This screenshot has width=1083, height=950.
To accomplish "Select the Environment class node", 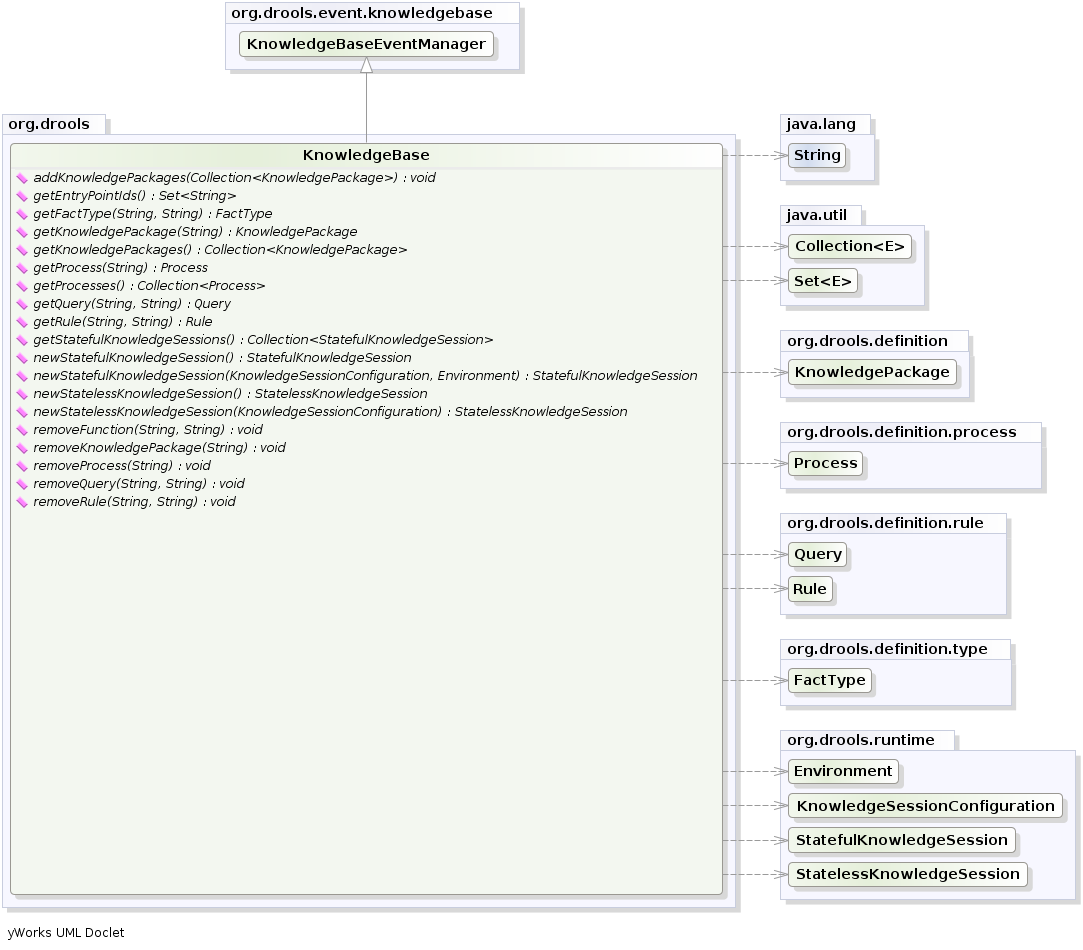I will 843,772.
